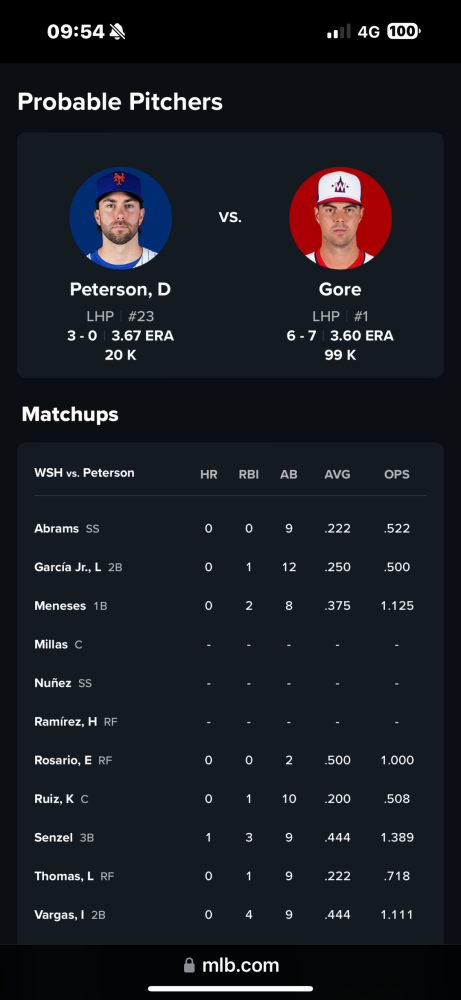The height and width of the screenshot is (1000, 461).
Task: Tap the home indicator bar
Action: [230, 989]
